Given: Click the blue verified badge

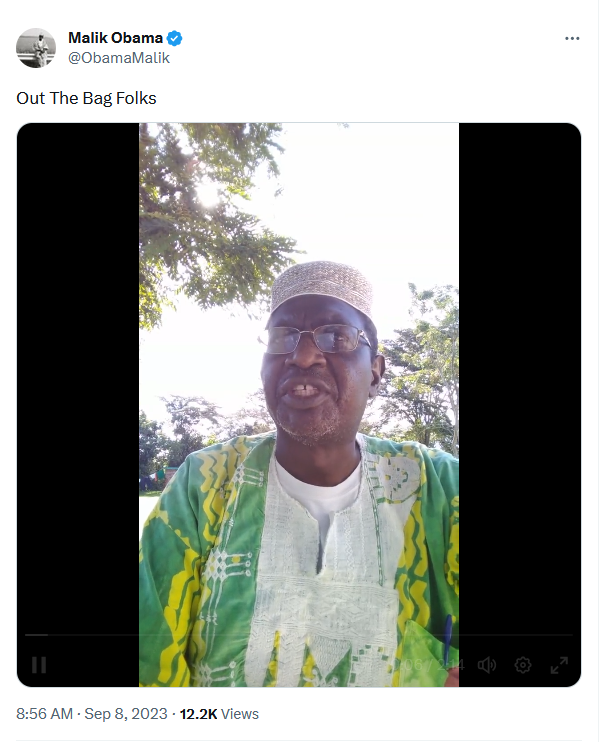Looking at the screenshot, I should click(175, 38).
